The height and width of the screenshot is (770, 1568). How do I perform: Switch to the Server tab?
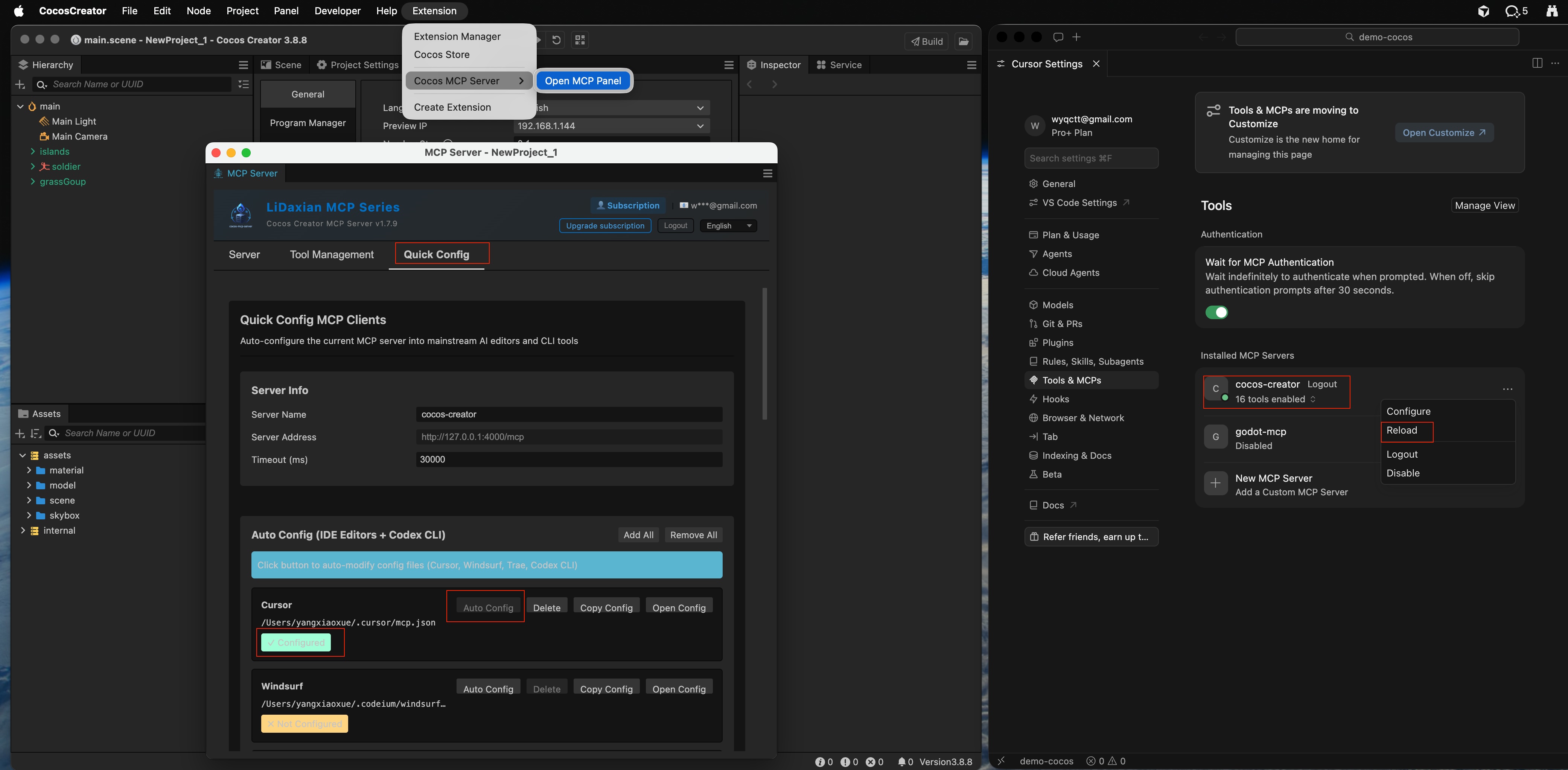244,254
